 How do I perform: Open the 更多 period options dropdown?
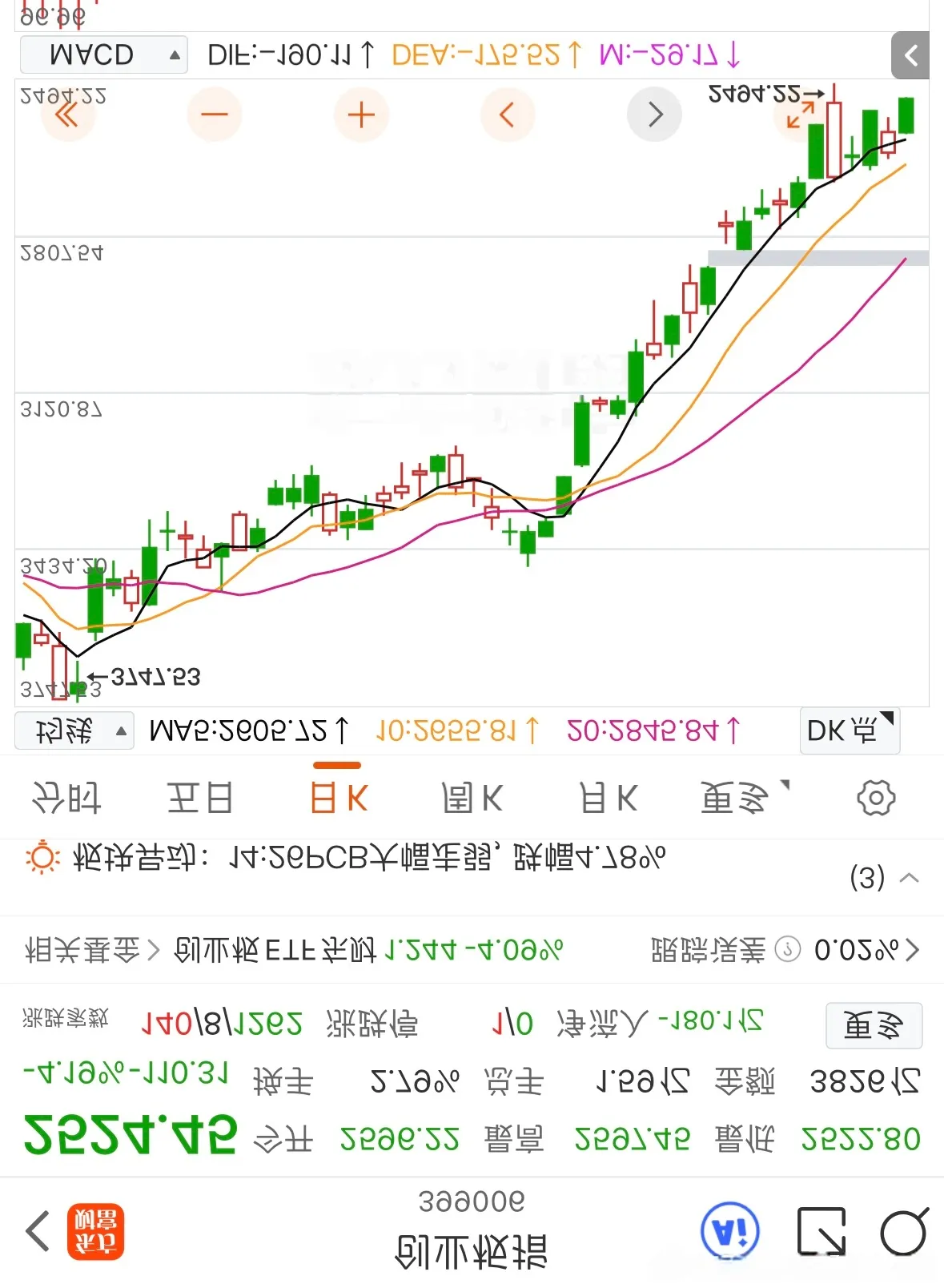[744, 799]
